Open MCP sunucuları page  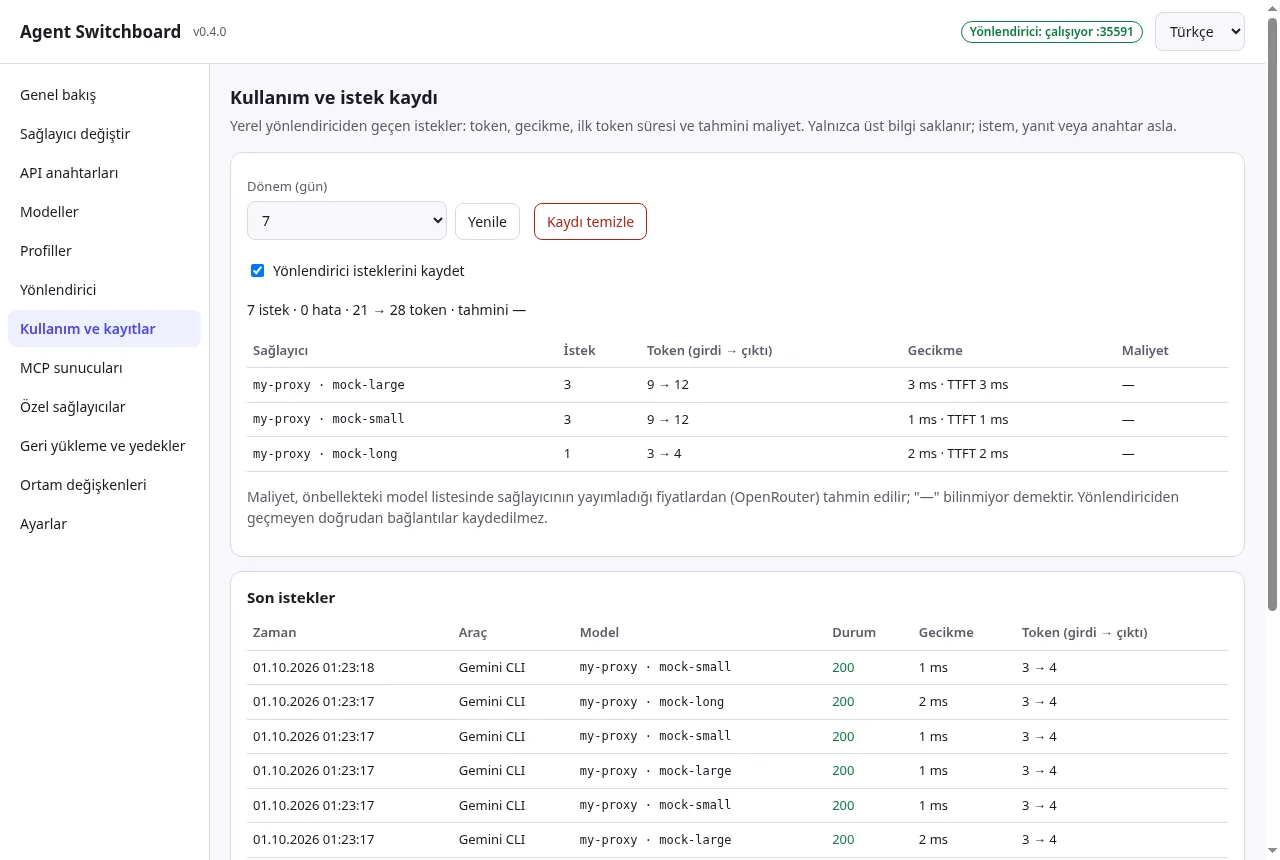(x=104, y=368)
